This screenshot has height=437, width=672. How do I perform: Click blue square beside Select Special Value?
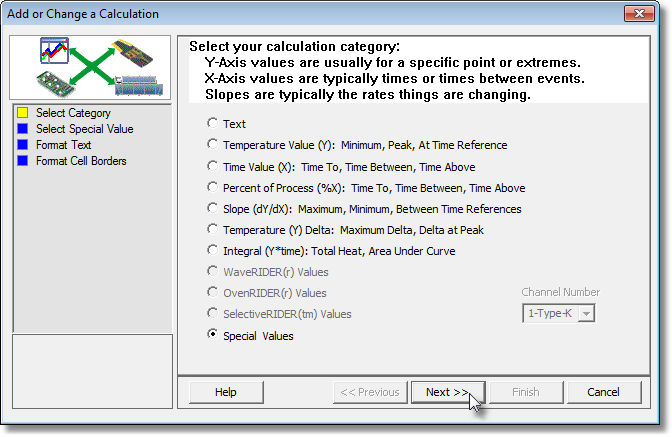click(22, 129)
